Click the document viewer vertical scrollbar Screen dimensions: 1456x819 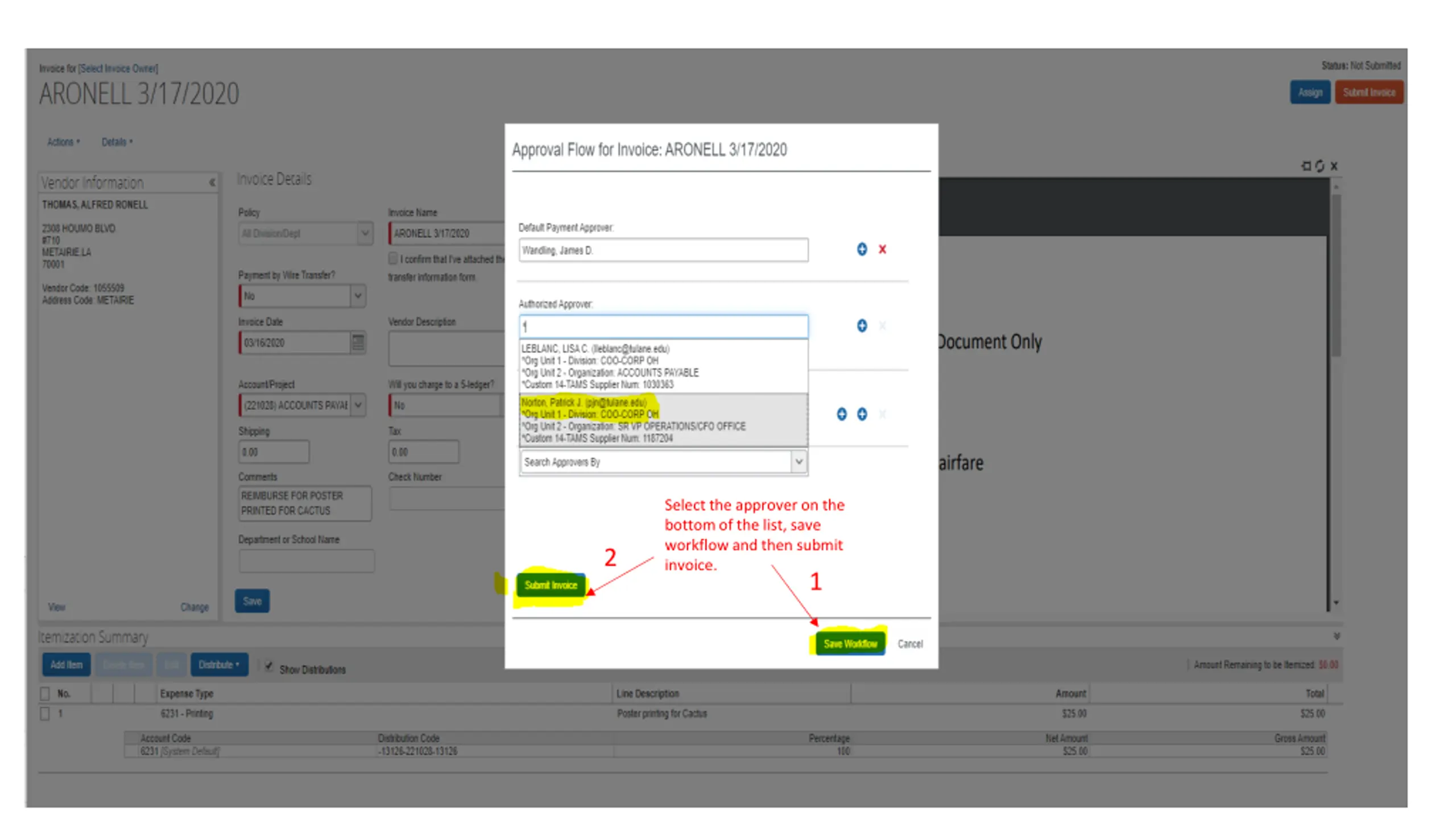1336,275
